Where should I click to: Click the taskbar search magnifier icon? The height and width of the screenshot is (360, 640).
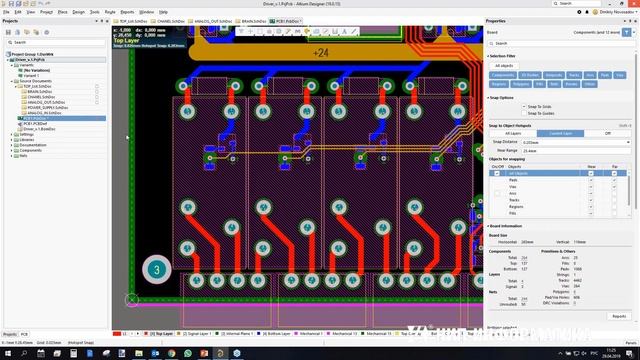click(x=24, y=353)
